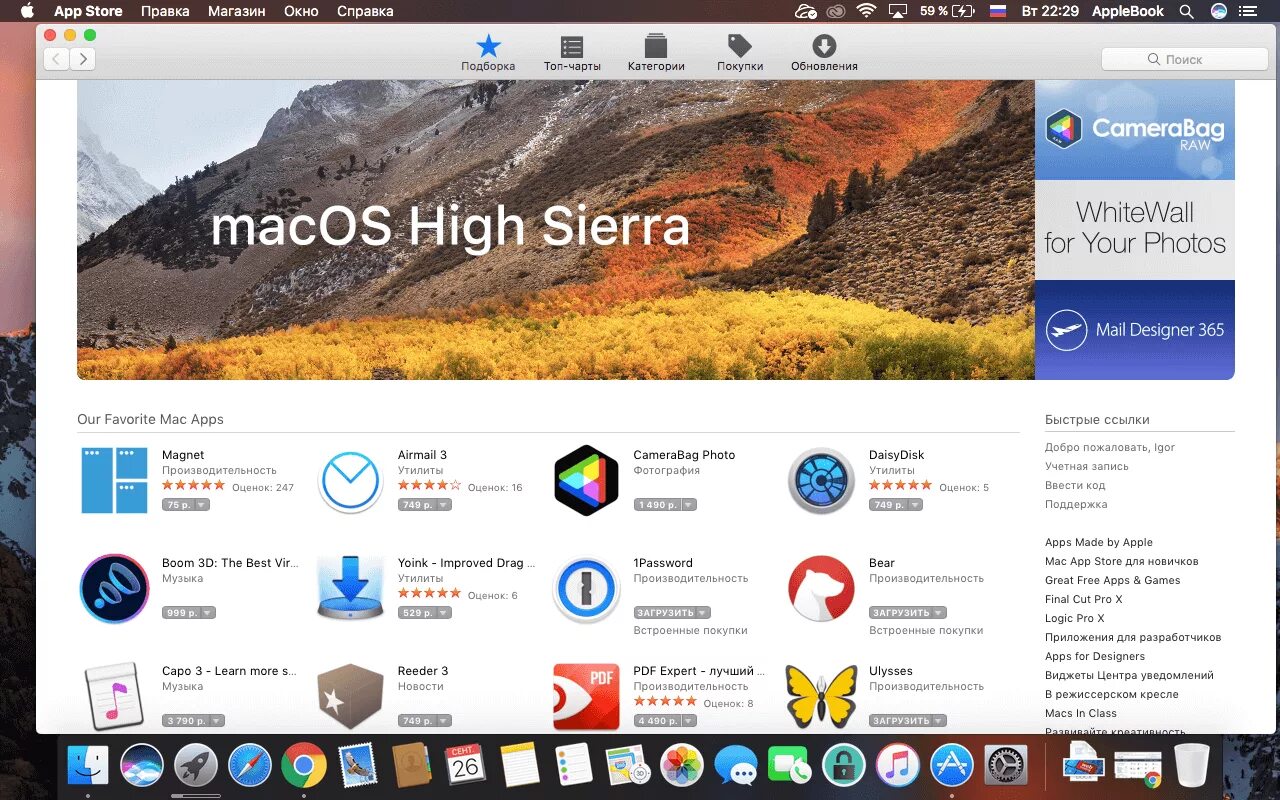This screenshot has height=800, width=1280.
Task: Expand the Boom 3D 999 р. dropdown
Action: click(208, 613)
